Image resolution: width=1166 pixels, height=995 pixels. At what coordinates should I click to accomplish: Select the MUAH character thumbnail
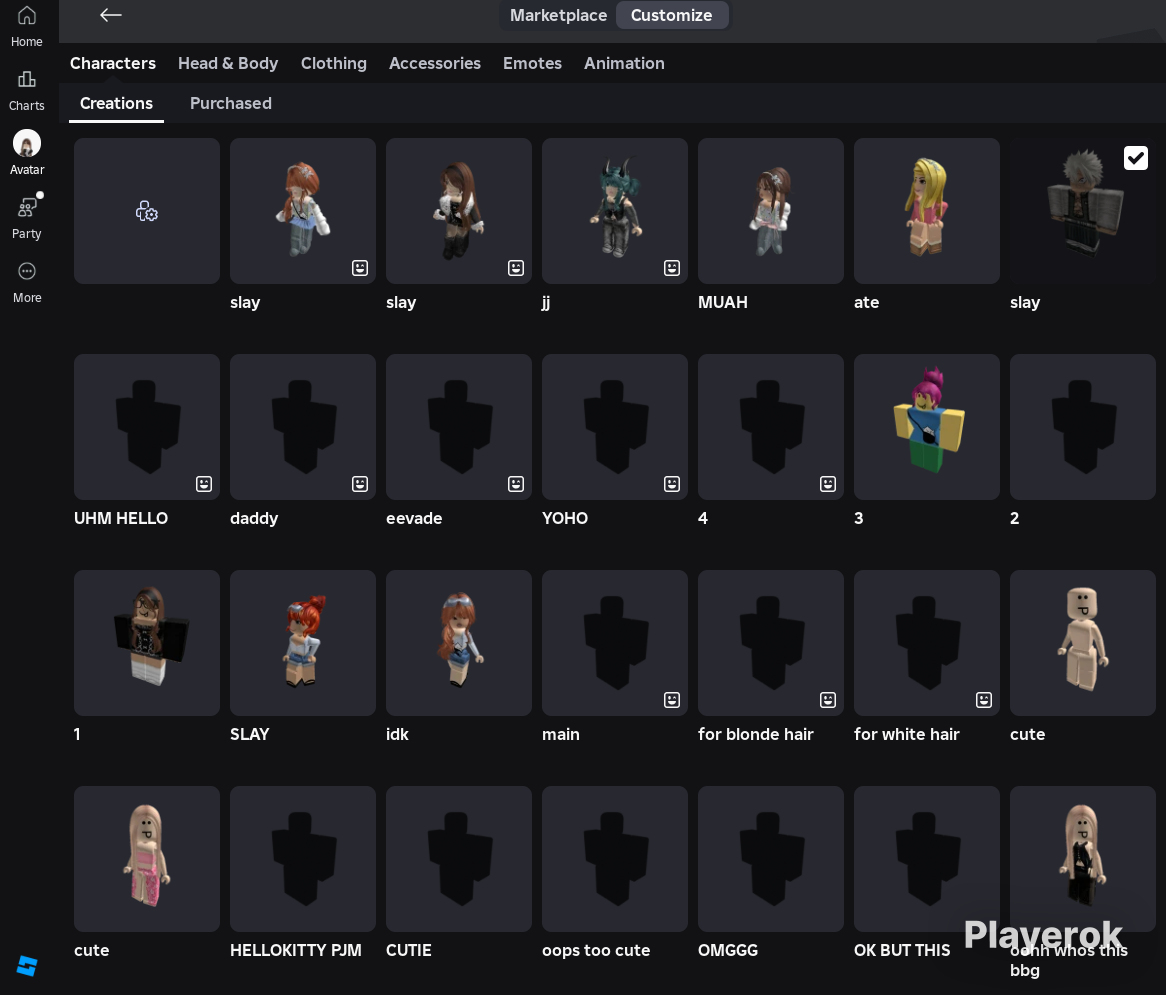click(770, 210)
